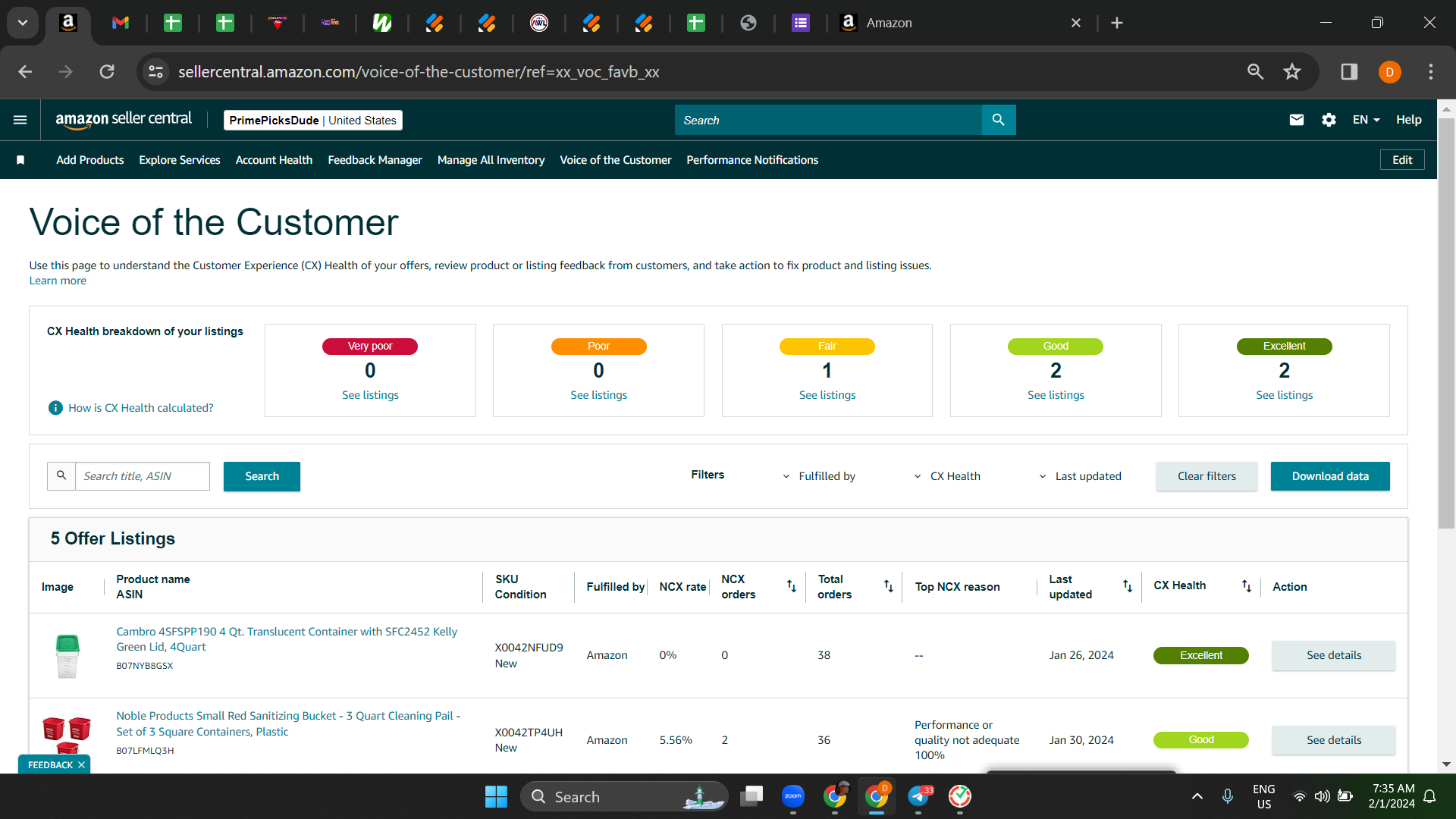
Task: Open Manage All Inventory
Action: 491,160
